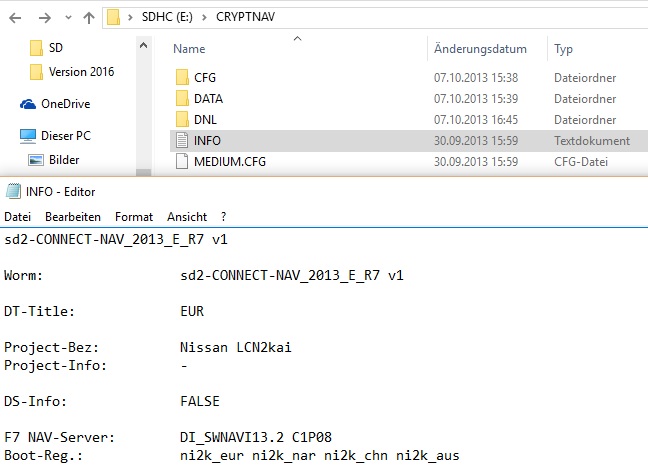Click the Project-Info: label
This screenshot has width=648, height=476.
click(55, 366)
